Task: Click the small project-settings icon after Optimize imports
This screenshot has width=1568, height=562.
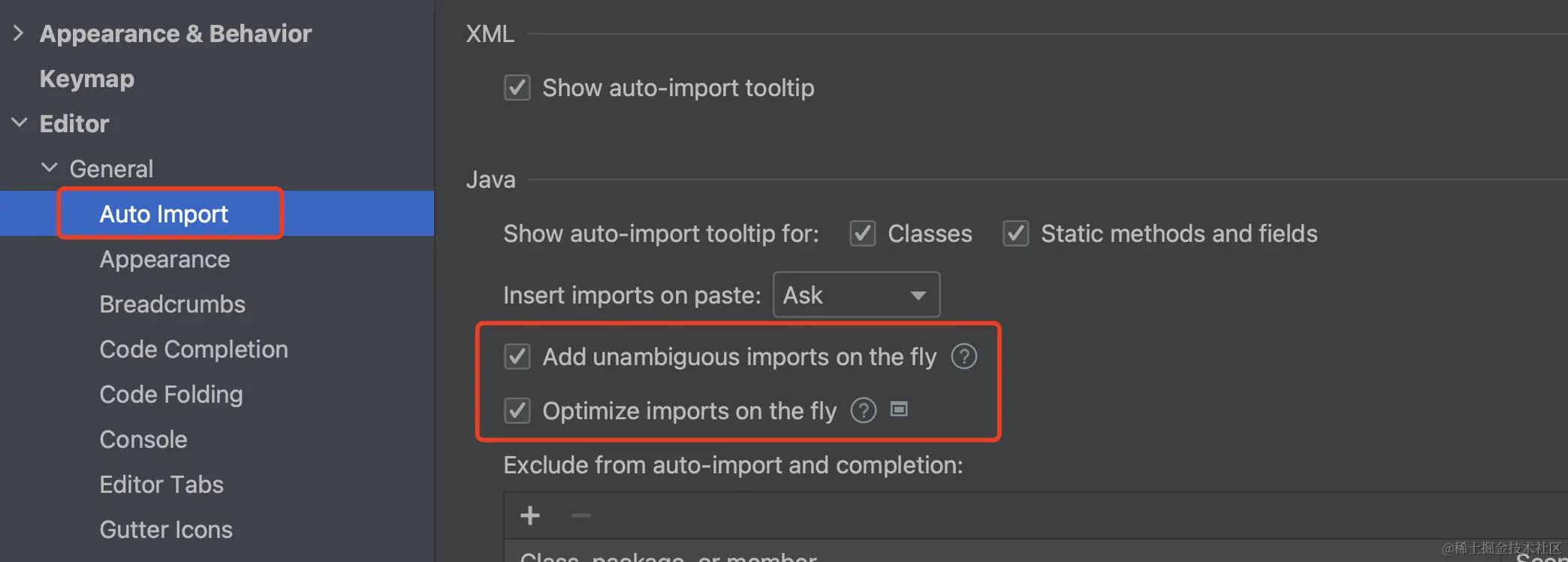Action: 899,409
